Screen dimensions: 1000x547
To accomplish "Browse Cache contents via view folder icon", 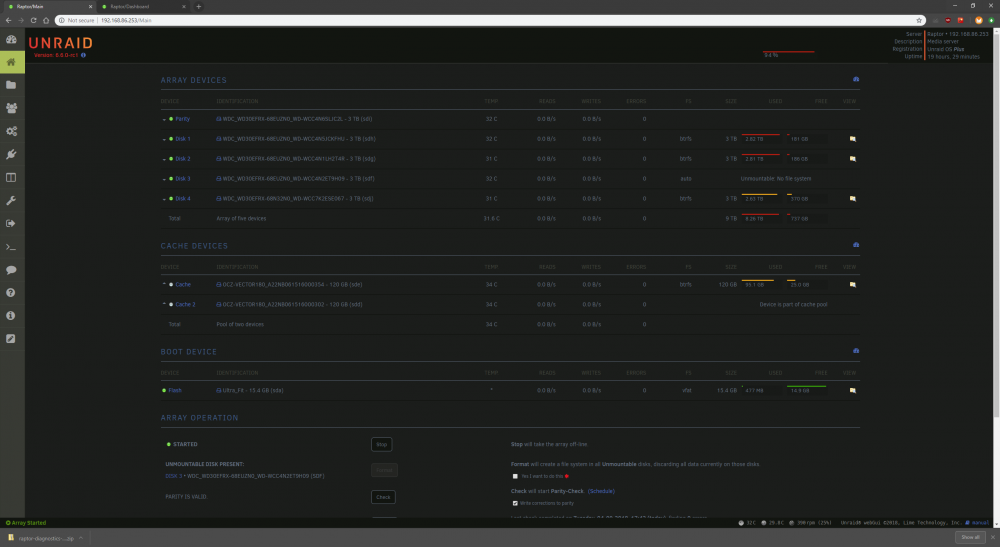I will coord(853,284).
